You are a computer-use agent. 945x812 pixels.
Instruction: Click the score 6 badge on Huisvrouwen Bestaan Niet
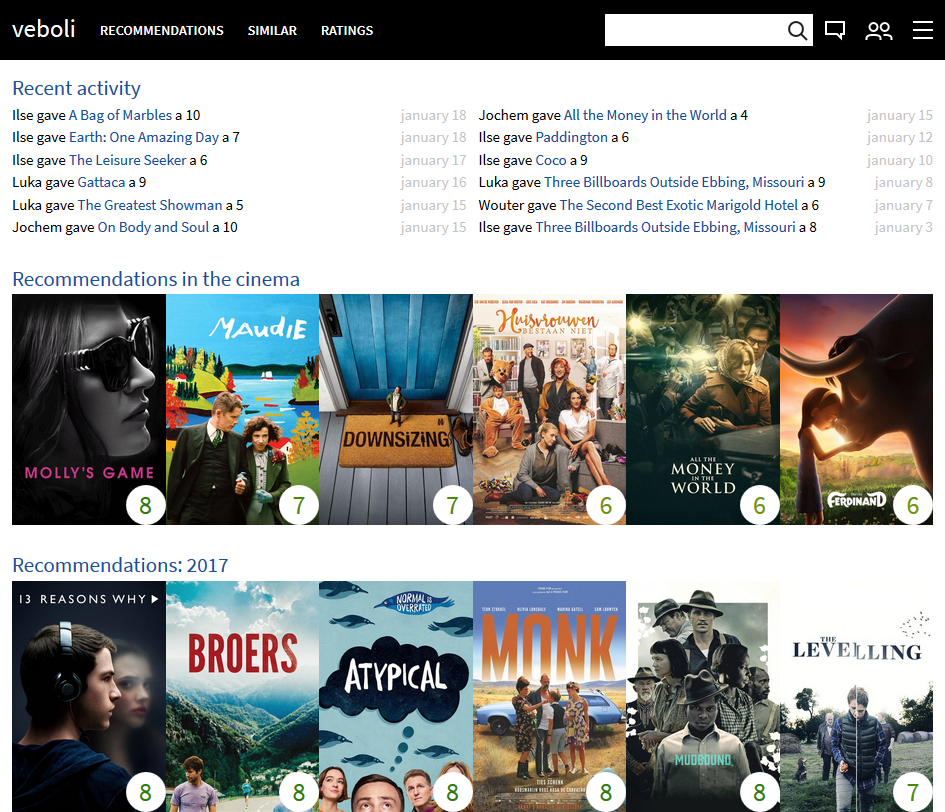click(x=606, y=505)
